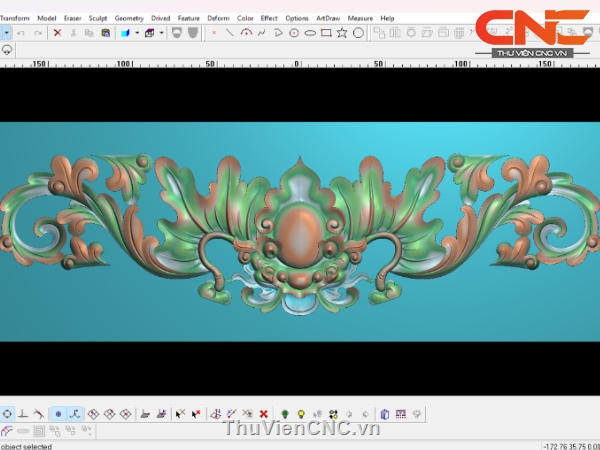
Task: Select the line drawing tool
Action: coord(229,32)
